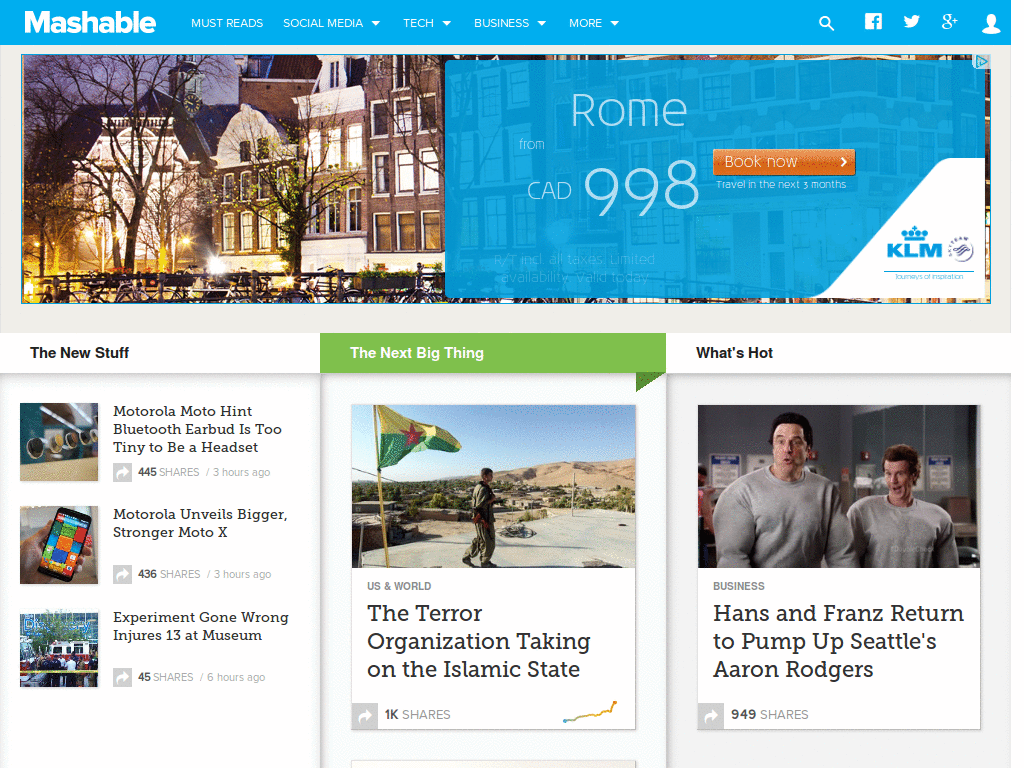Select the What's Hot tab
The height and width of the screenshot is (768, 1024).
pyautogui.click(x=839, y=353)
